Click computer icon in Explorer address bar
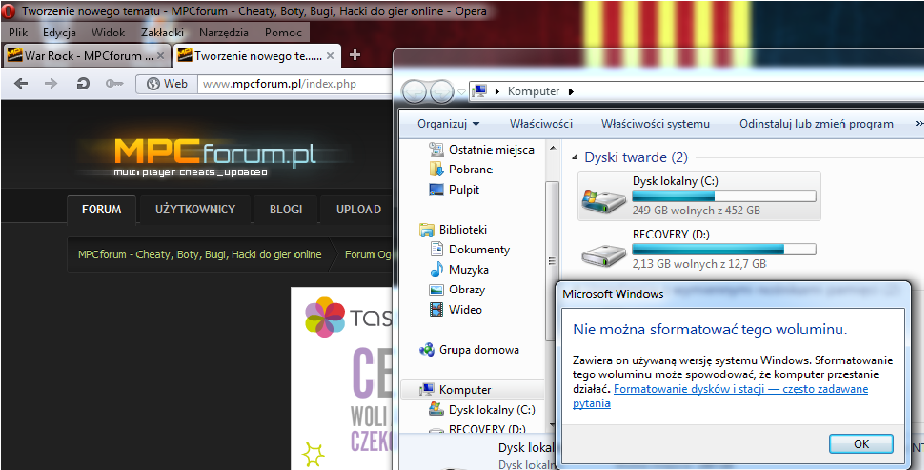 coord(480,91)
